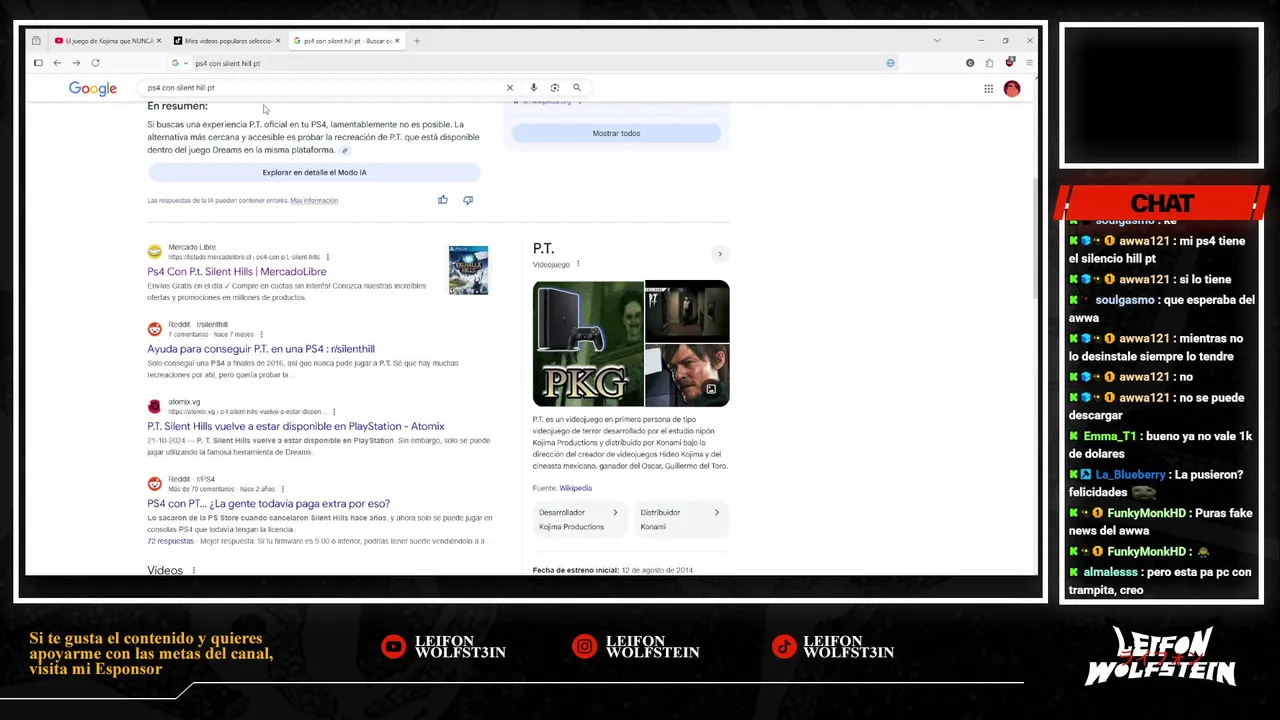The height and width of the screenshot is (720, 1280).
Task: Open the extensions puzzle icon
Action: pos(989,63)
